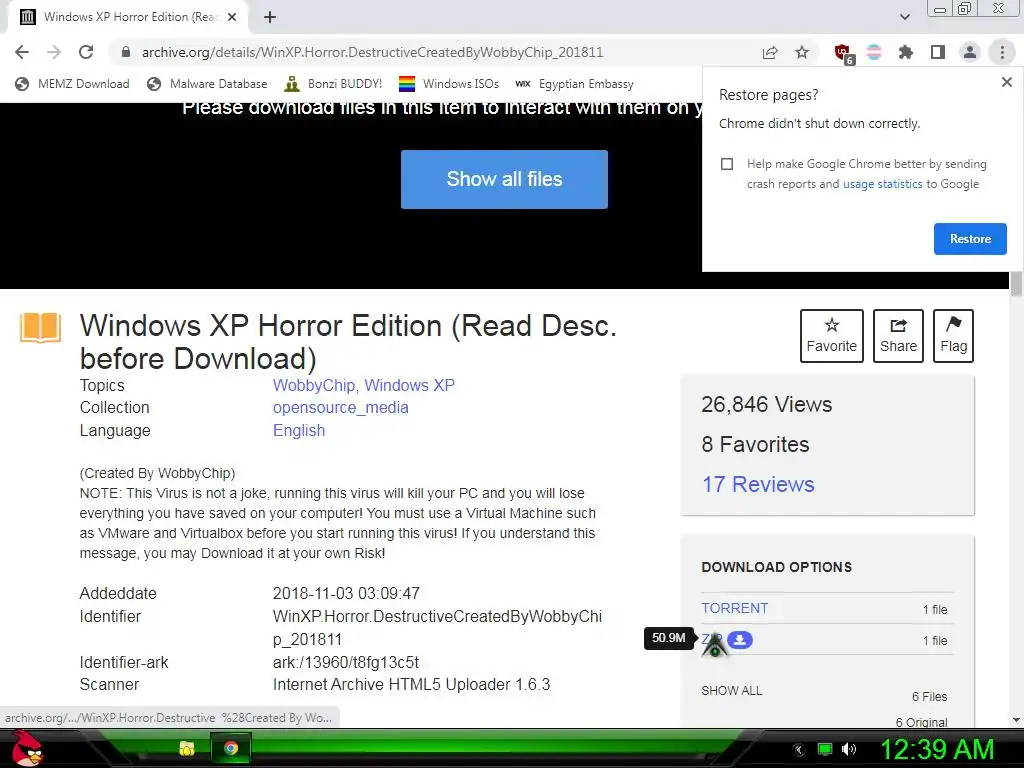
Task: Click Show all files button
Action: click(x=504, y=180)
